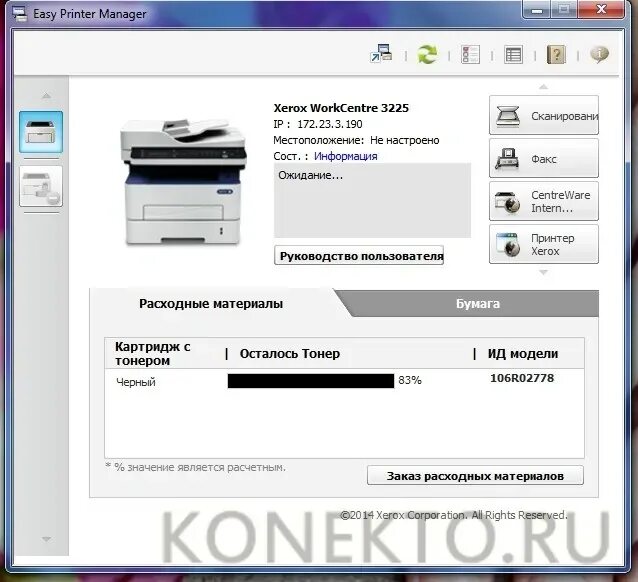Click the down arrow below printer list
This screenshot has height=582, width=638.
pos(46,539)
